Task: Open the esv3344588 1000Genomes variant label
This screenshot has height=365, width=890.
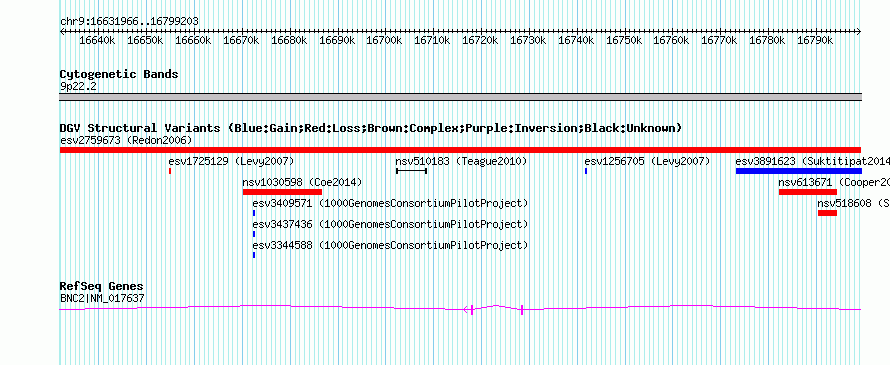Action: pos(391,246)
